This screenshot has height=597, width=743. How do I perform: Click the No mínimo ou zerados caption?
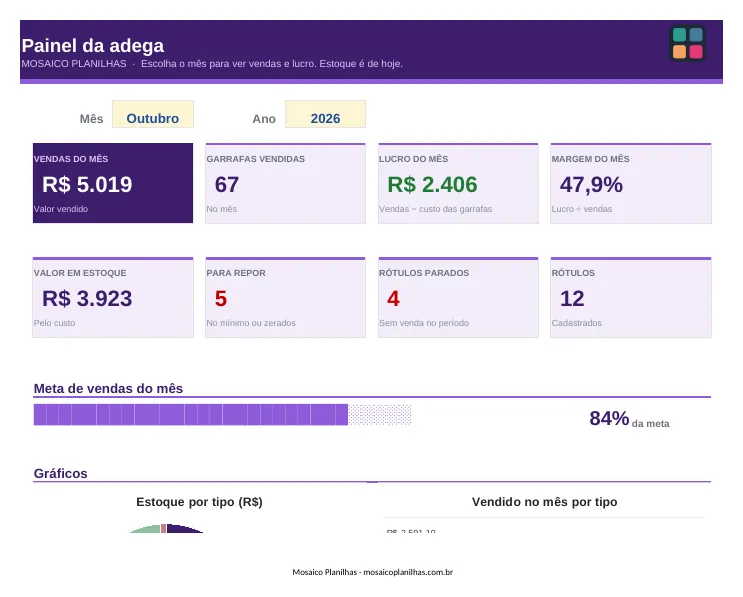[251, 323]
